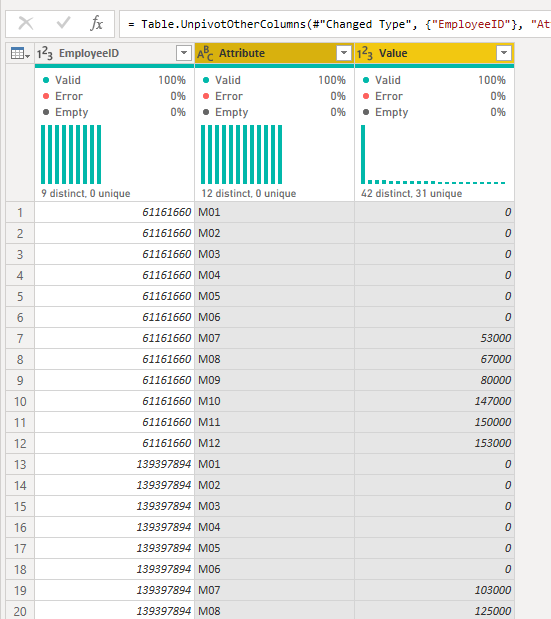Click EmployeeID 61161660 in row 10
The image size is (551, 619).
click(114, 401)
